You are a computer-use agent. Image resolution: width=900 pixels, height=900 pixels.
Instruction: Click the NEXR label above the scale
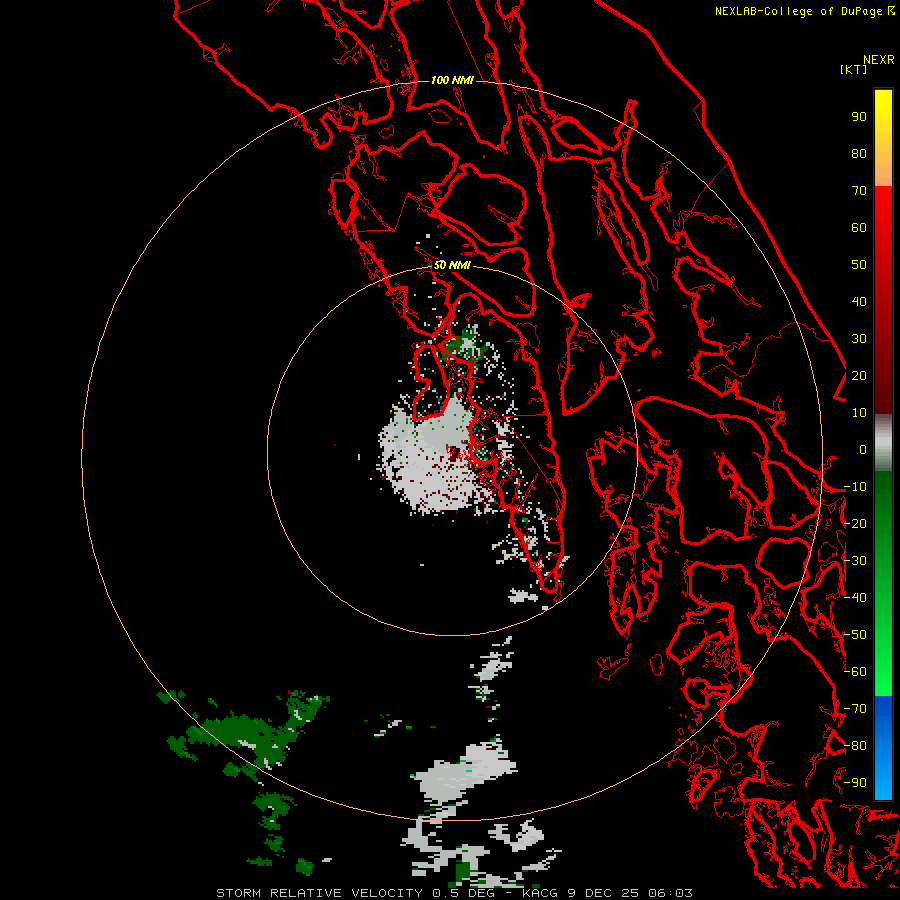tap(878, 60)
